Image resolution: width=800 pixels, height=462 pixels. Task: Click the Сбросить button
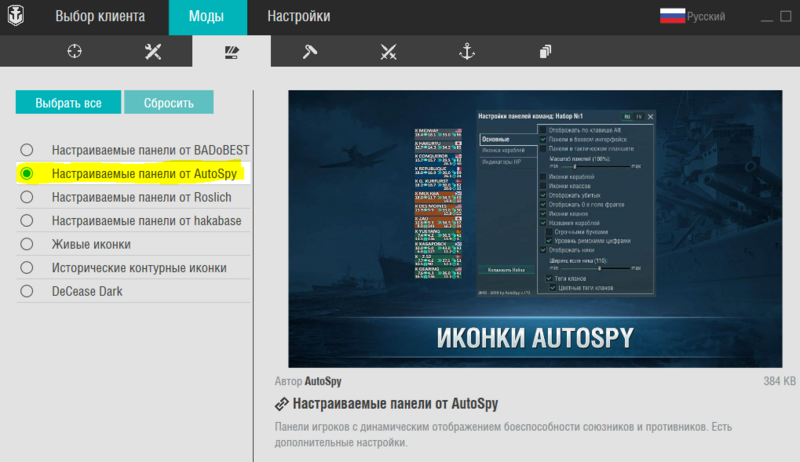click(169, 102)
